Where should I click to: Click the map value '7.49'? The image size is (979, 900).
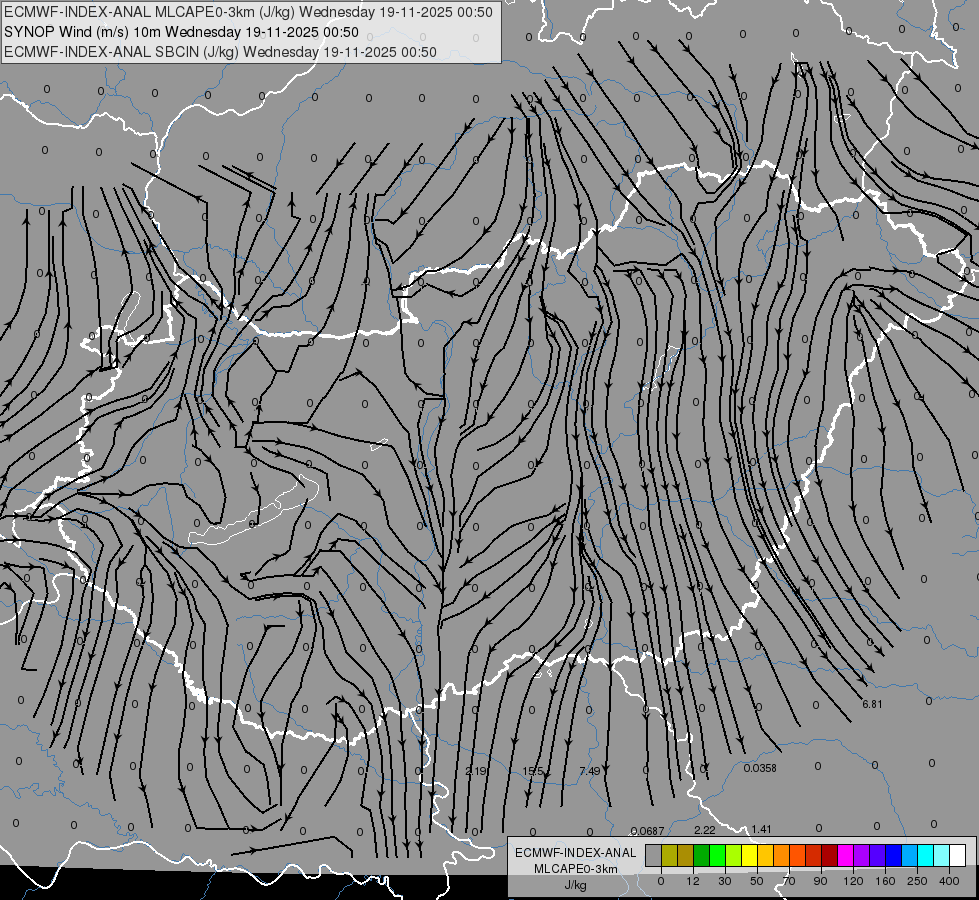[589, 771]
